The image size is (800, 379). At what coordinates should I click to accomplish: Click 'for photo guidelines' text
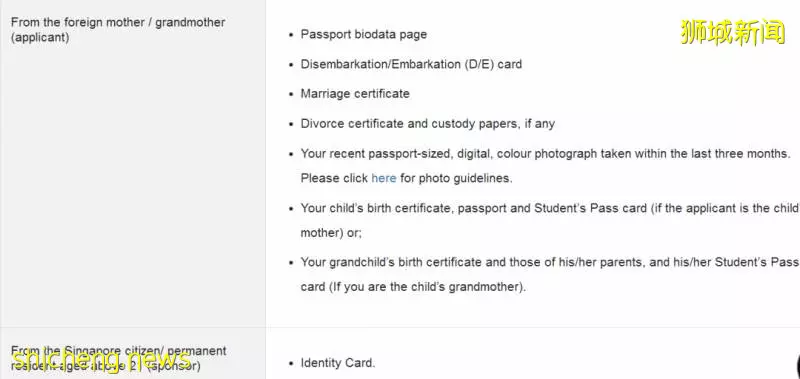pos(456,179)
